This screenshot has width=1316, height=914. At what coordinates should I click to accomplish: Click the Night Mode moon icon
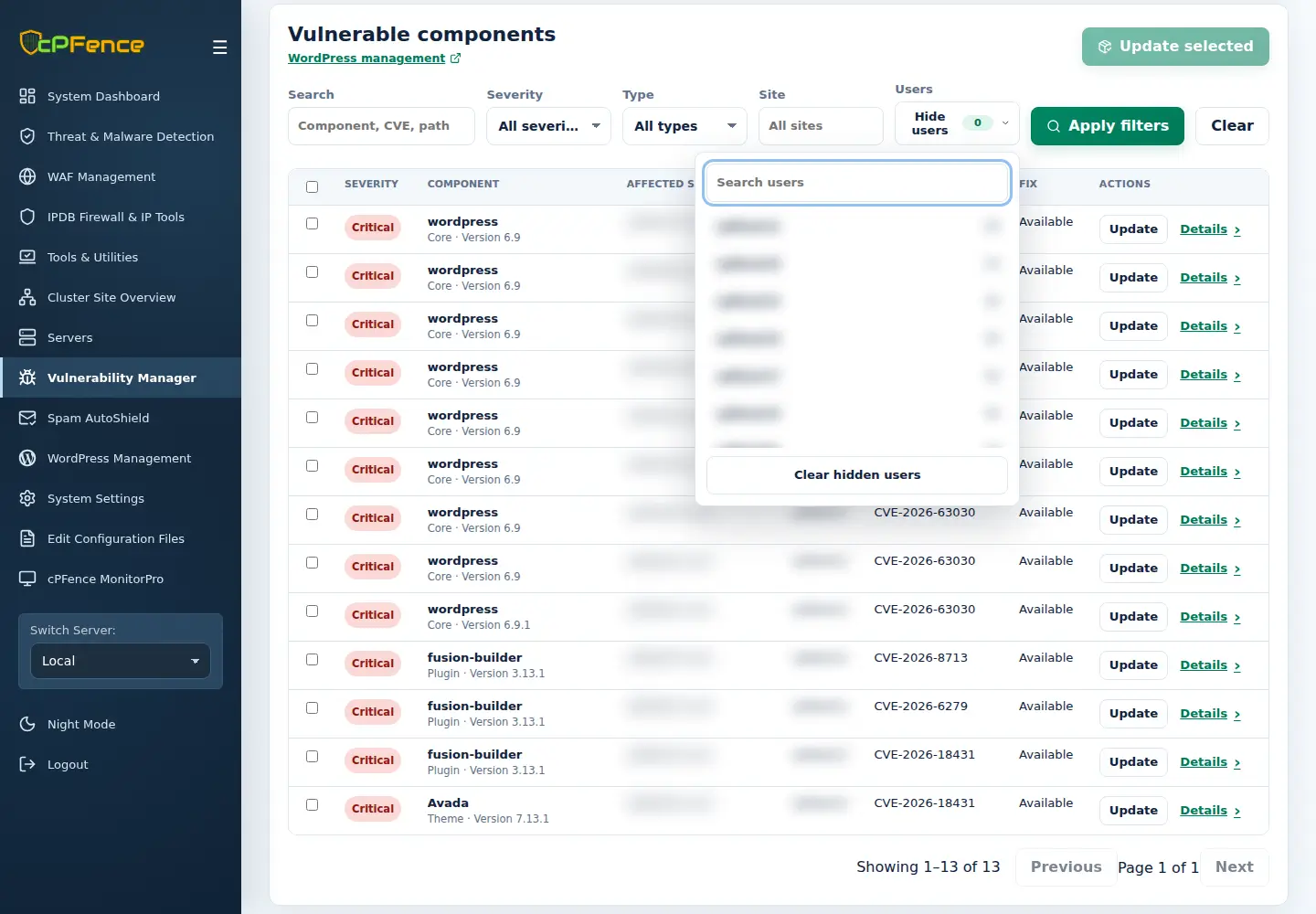tap(27, 724)
